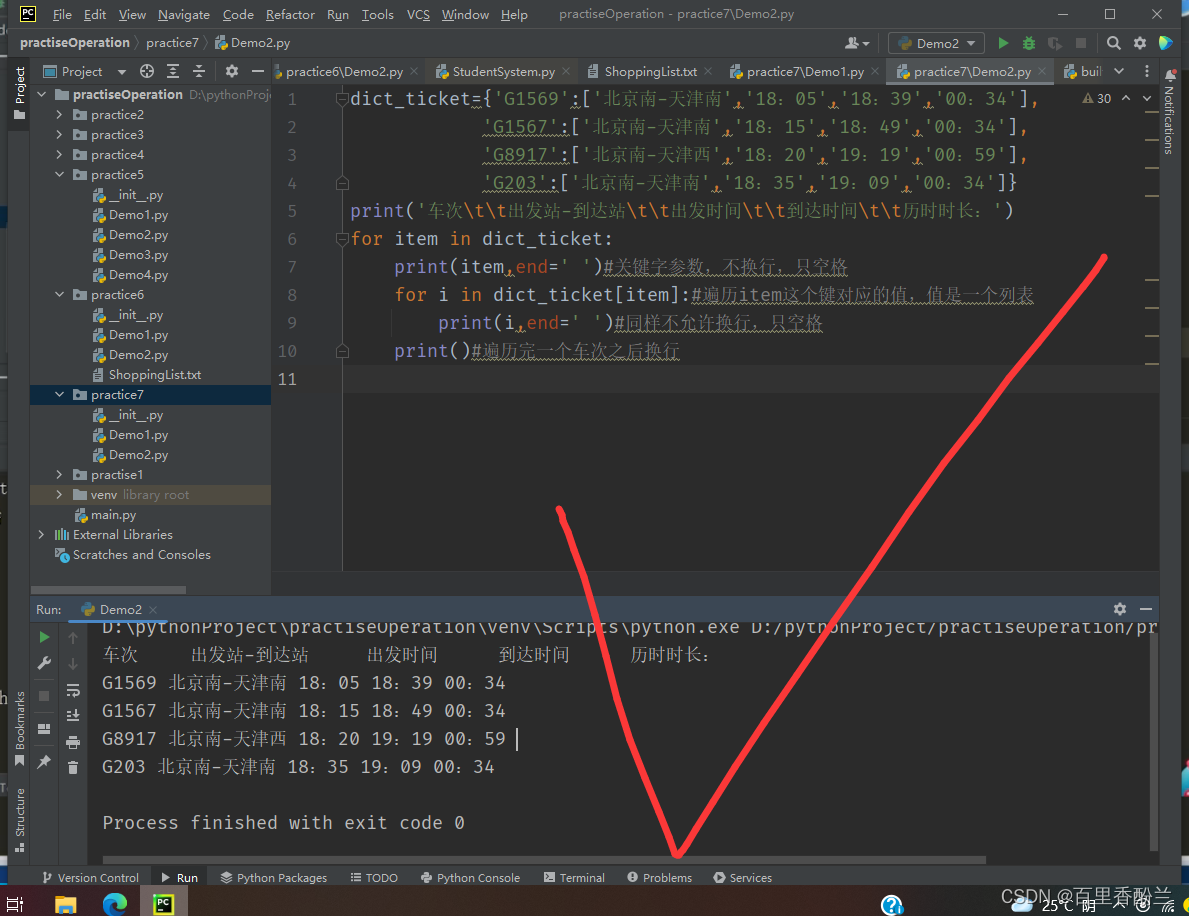The image size is (1189, 916).
Task: Close the Demo2 run tab
Action: point(153,610)
